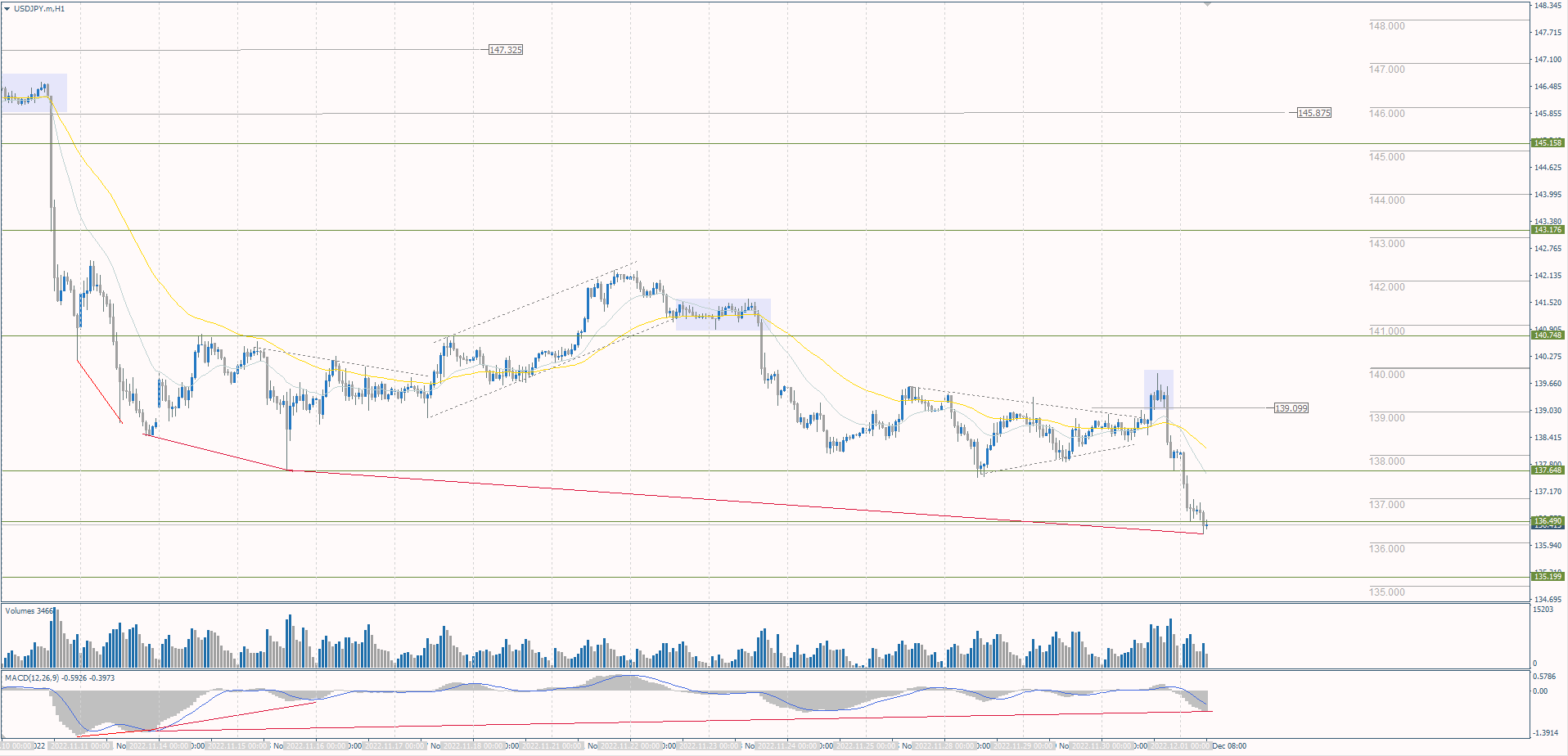Click the 137.648 level tag on price axis
1568x756 pixels.
[1548, 470]
